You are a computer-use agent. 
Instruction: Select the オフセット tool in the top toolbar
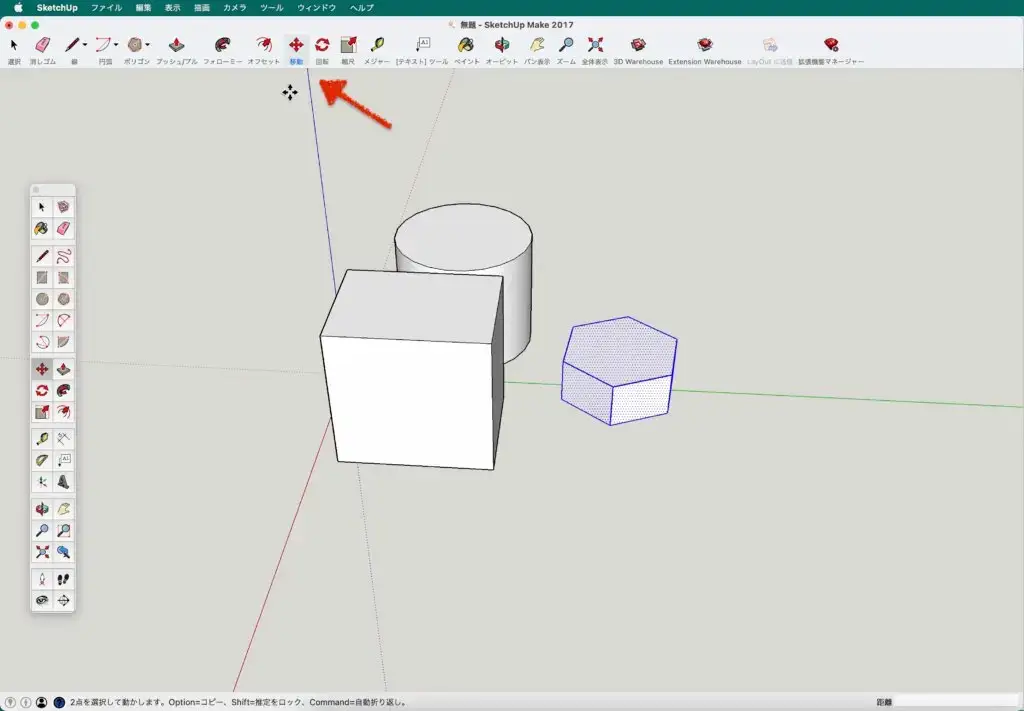264,45
